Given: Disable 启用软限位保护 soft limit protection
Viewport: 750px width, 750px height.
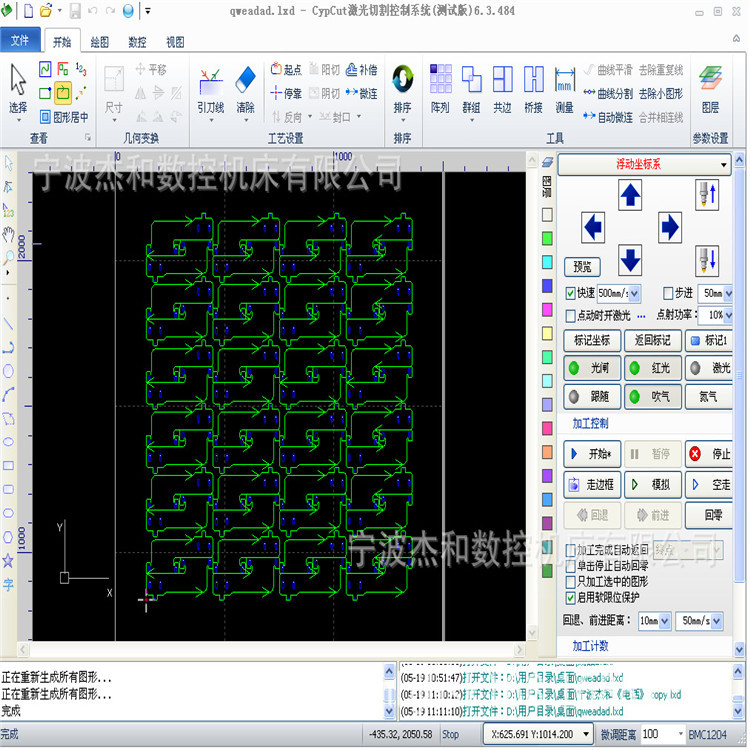Looking at the screenshot, I should [x=571, y=597].
